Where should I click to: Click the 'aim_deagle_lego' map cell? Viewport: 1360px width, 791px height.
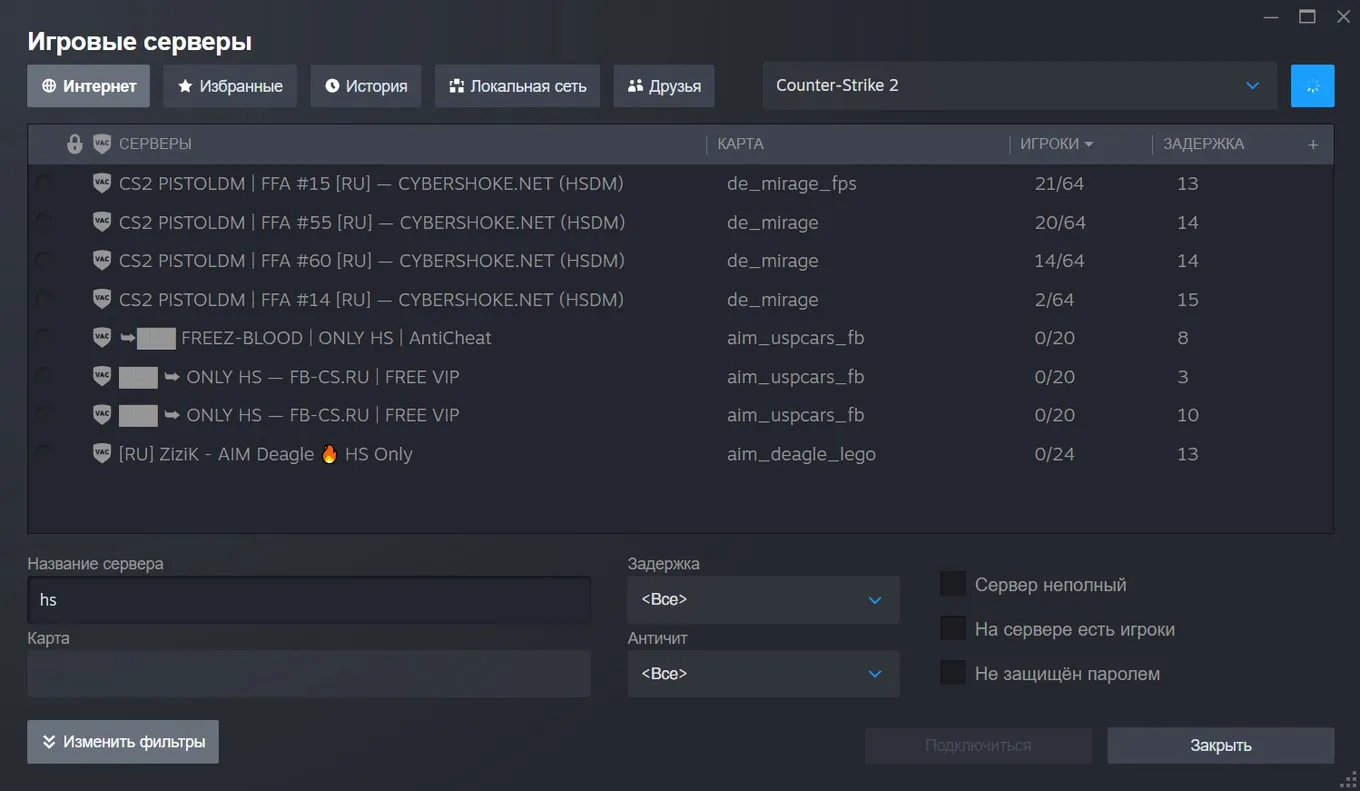point(801,454)
